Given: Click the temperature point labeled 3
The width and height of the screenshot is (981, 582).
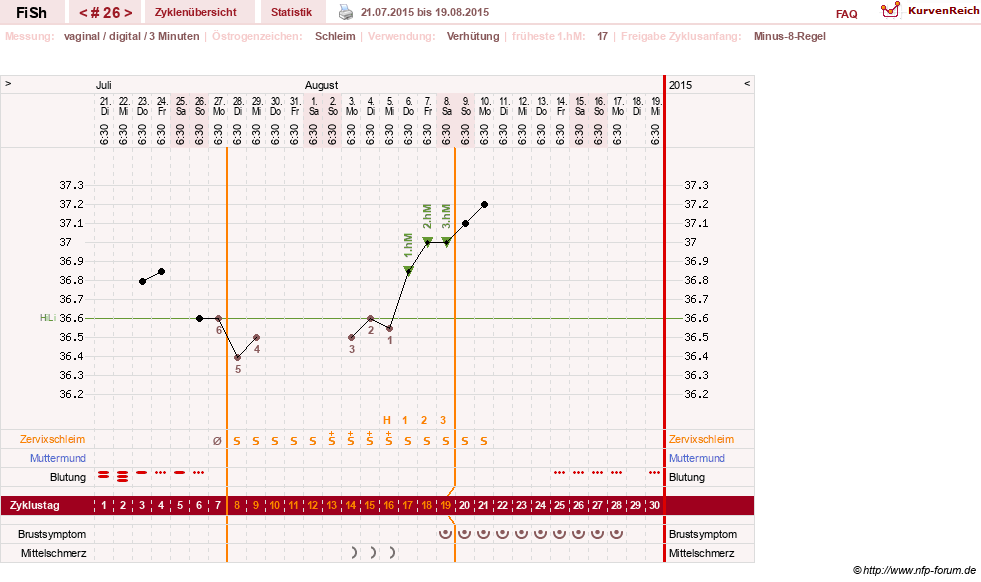Looking at the screenshot, I should tap(352, 338).
